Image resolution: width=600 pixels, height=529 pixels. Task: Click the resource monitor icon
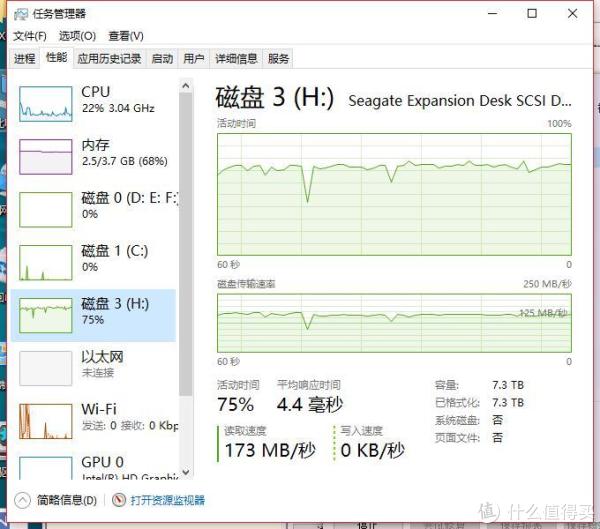click(x=119, y=500)
